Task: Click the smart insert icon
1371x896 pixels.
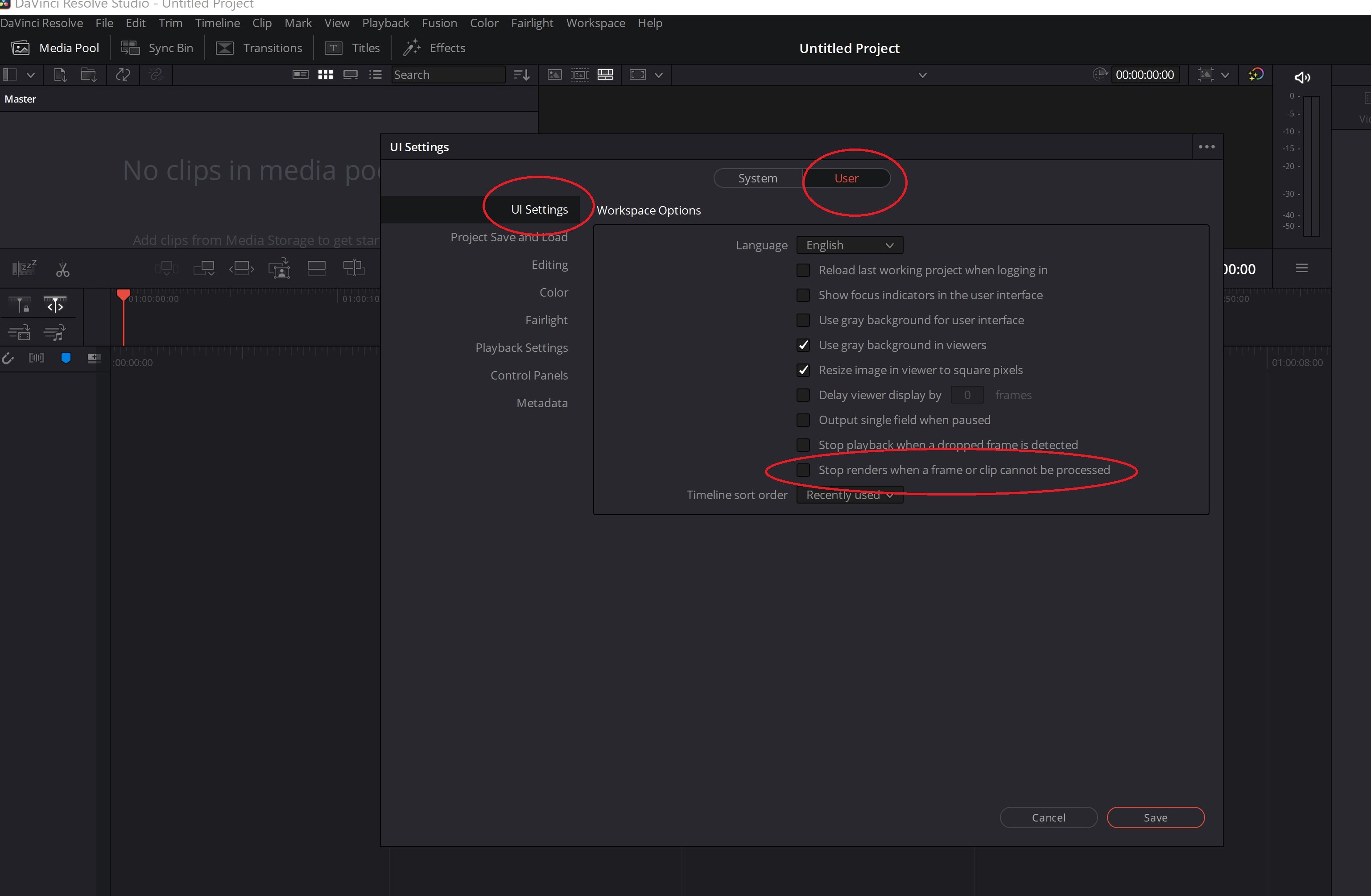Action: (166, 268)
